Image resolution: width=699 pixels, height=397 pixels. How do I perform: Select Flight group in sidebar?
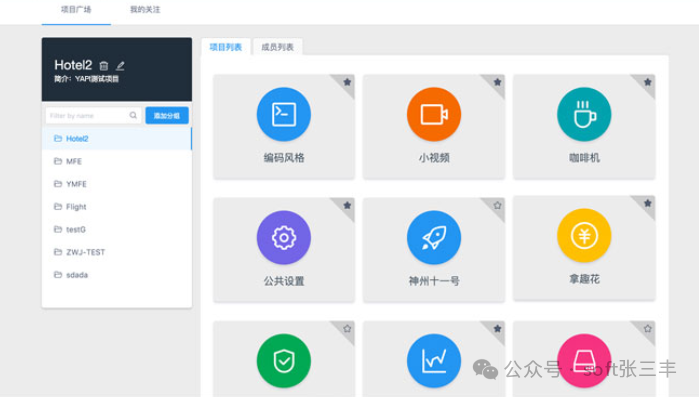pos(117,207)
